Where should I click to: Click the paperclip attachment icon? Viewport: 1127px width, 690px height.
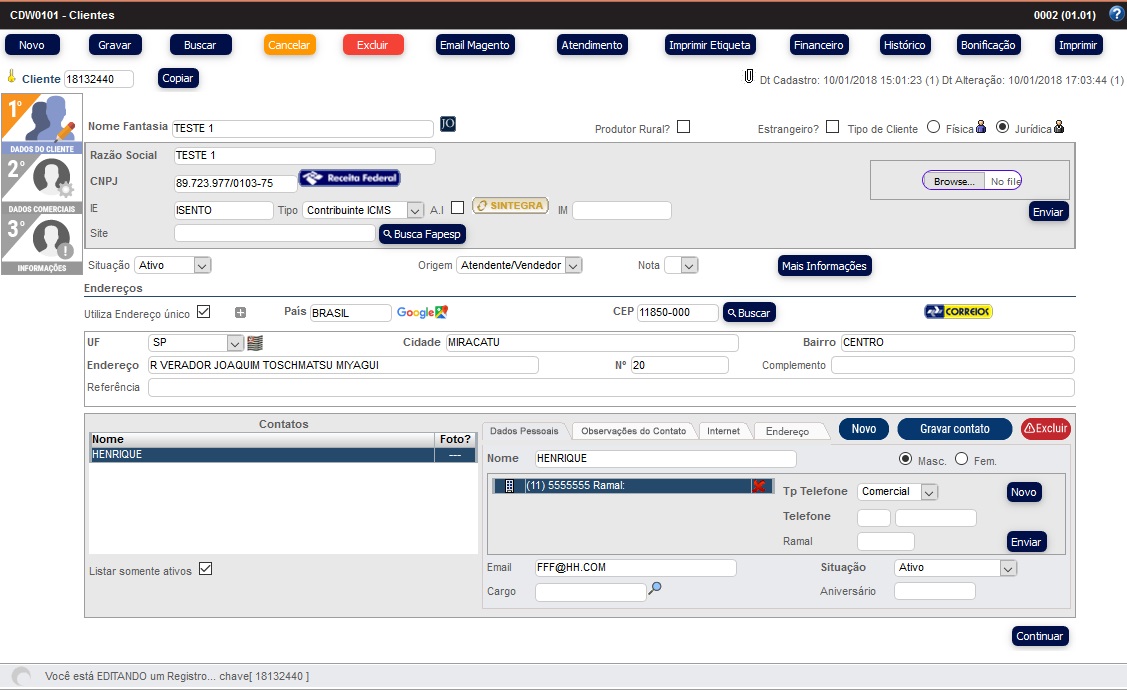click(748, 77)
